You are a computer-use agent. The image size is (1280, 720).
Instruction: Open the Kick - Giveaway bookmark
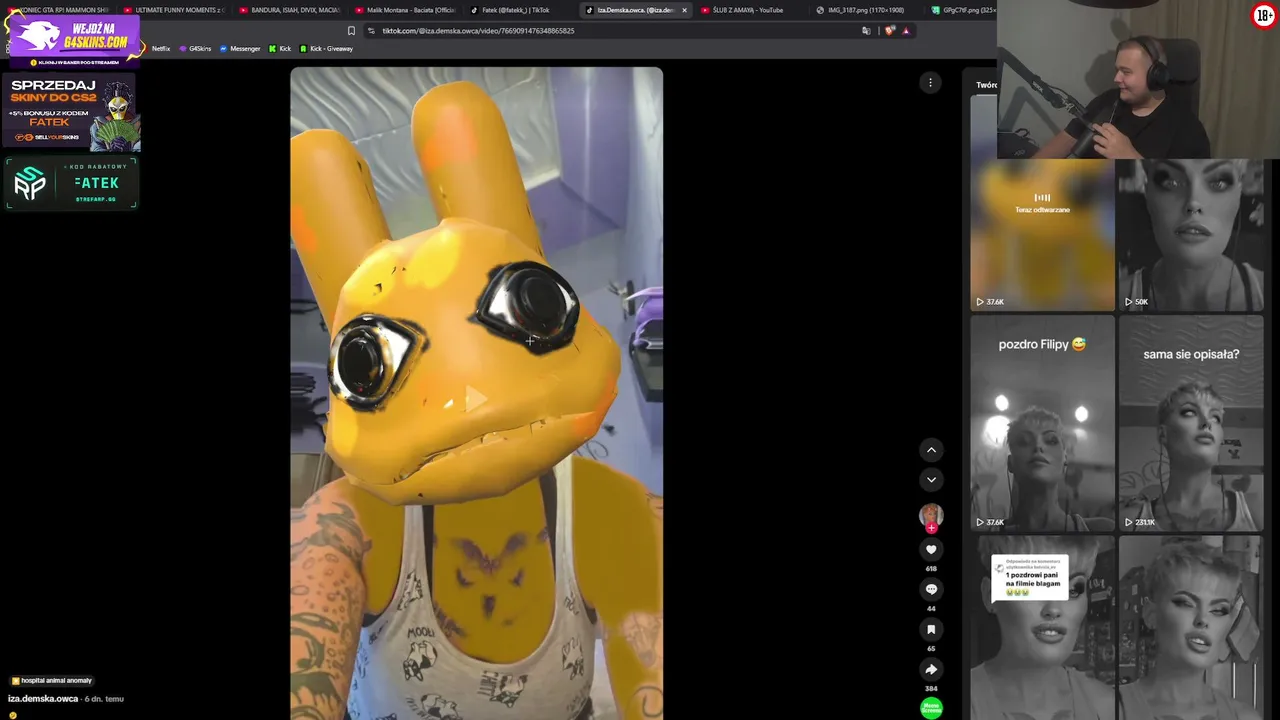(326, 49)
